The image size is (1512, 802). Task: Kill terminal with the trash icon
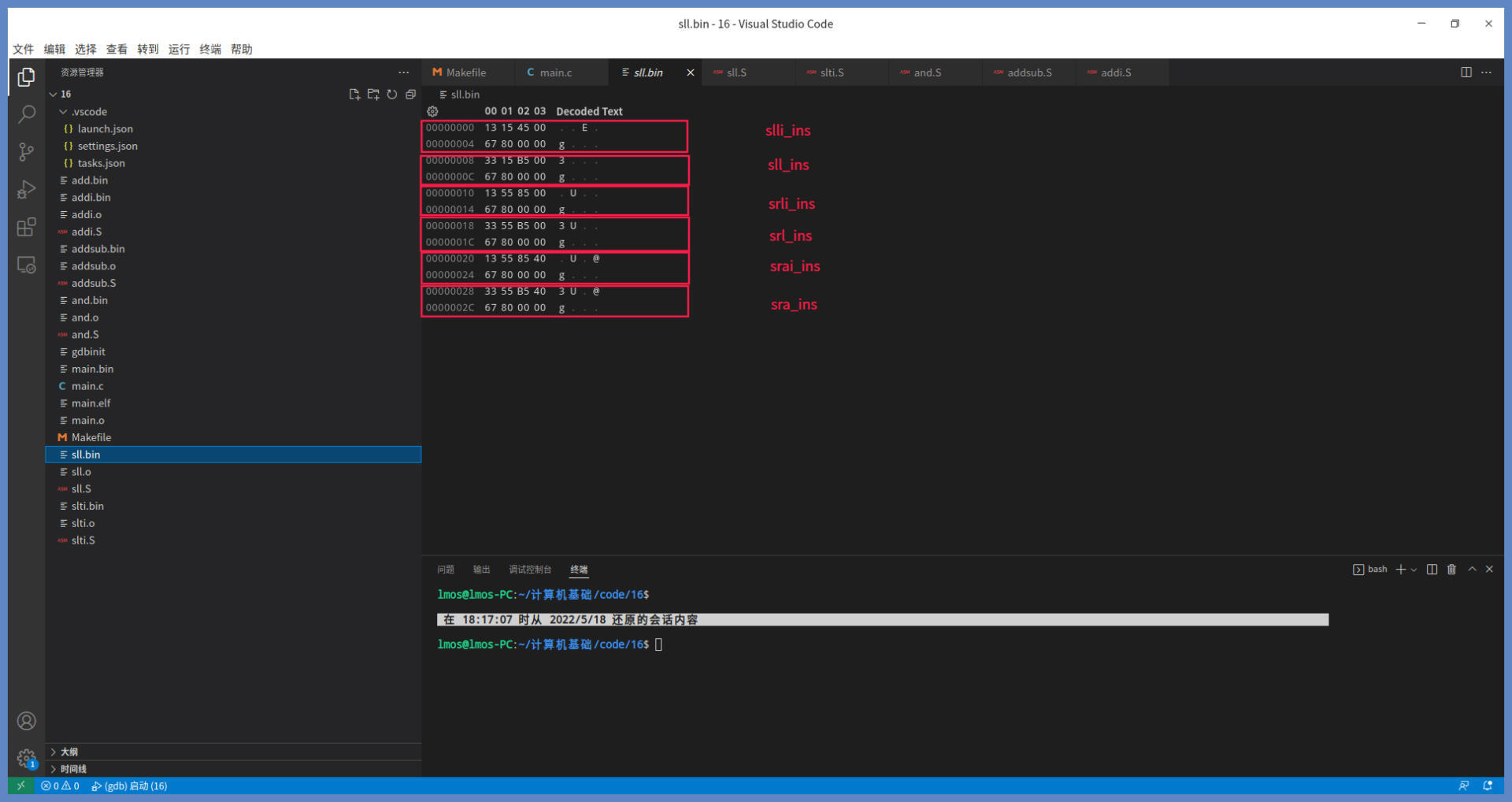(1451, 570)
